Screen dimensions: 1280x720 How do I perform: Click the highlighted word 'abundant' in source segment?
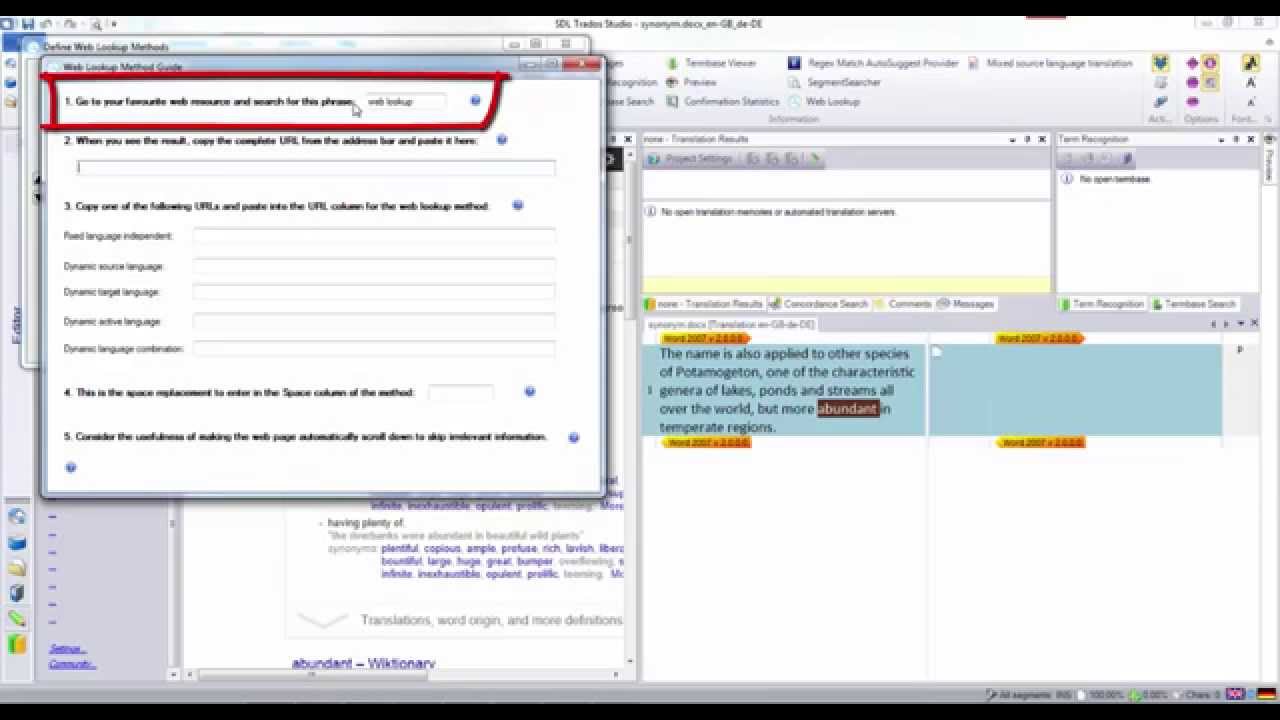(847, 408)
